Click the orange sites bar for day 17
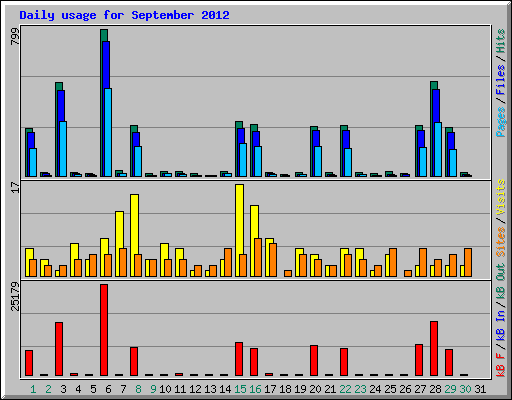 pyautogui.click(x=273, y=260)
